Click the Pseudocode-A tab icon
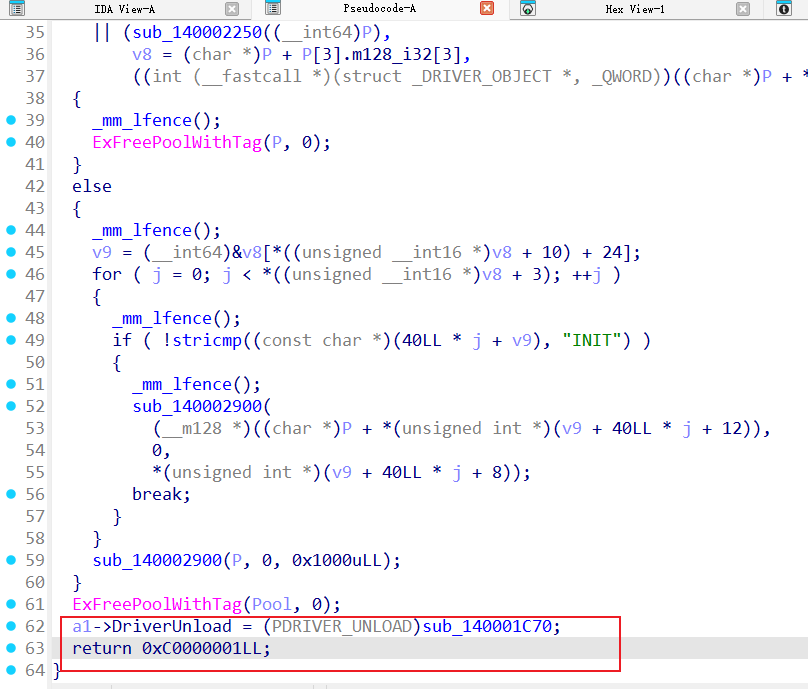808x689 pixels. [x=272, y=9]
